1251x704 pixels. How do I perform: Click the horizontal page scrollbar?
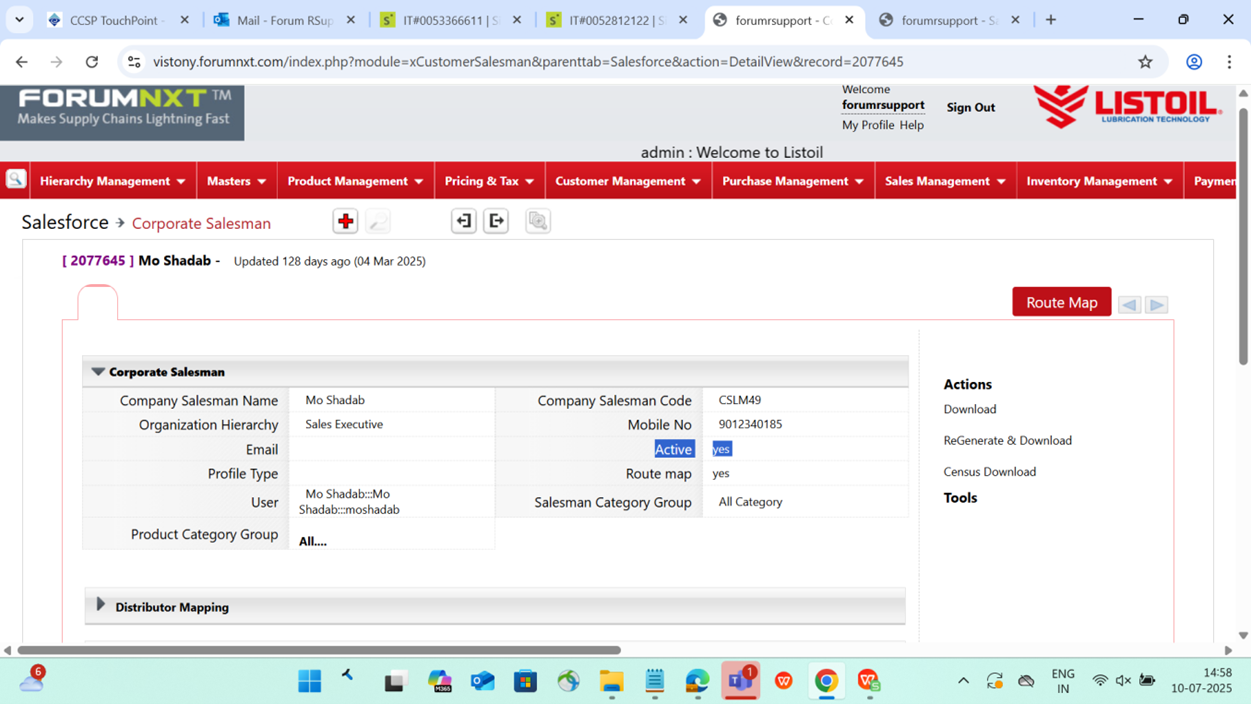(319, 650)
